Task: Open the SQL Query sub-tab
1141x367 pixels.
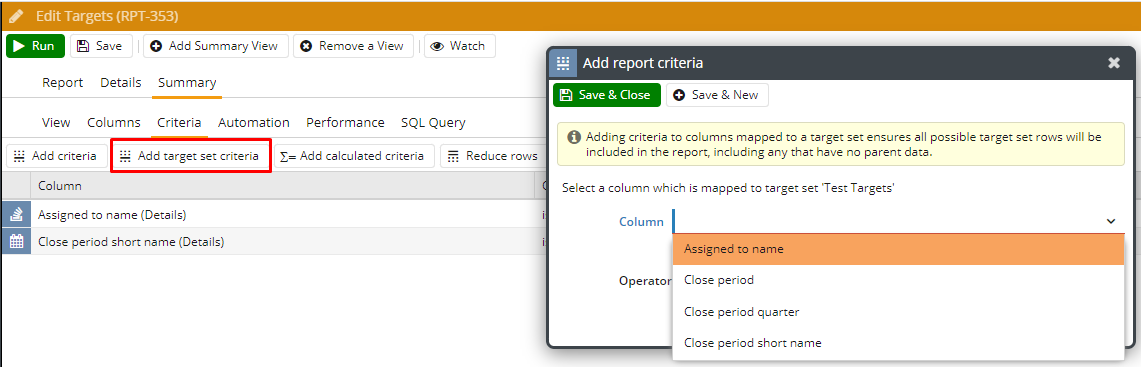Action: (433, 122)
